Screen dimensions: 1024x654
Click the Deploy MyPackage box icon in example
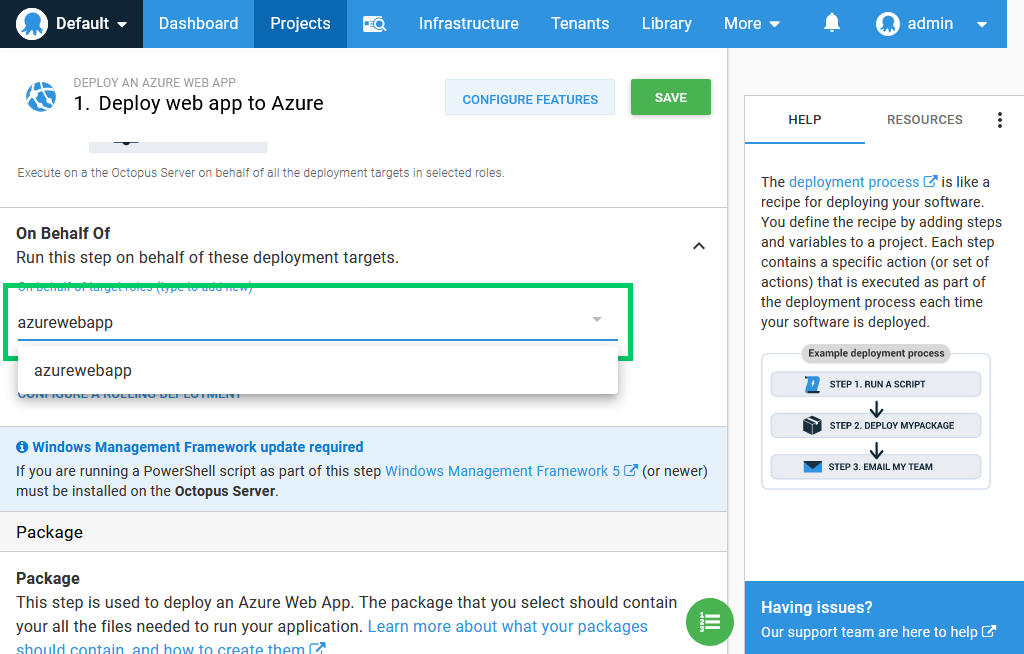812,425
